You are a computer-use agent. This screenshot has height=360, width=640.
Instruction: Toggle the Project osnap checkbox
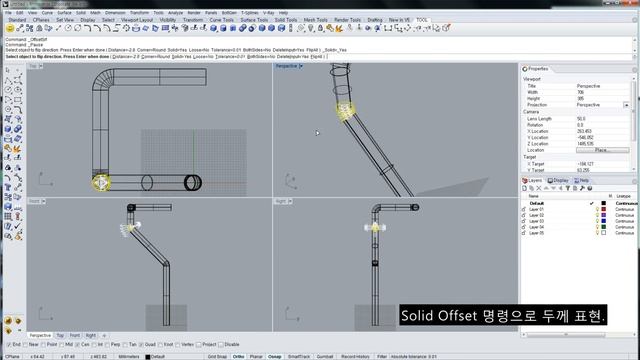[x=198, y=345]
